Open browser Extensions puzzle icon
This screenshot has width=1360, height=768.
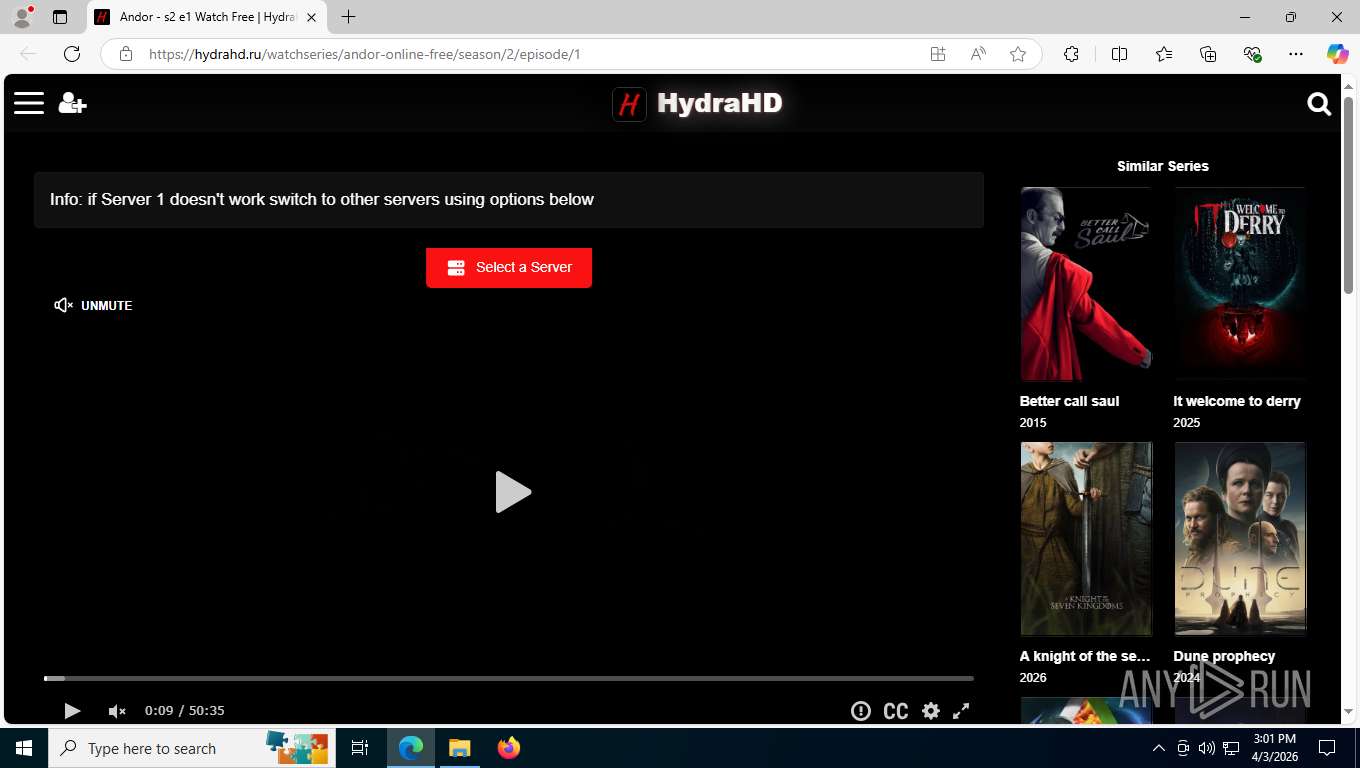pos(1071,54)
